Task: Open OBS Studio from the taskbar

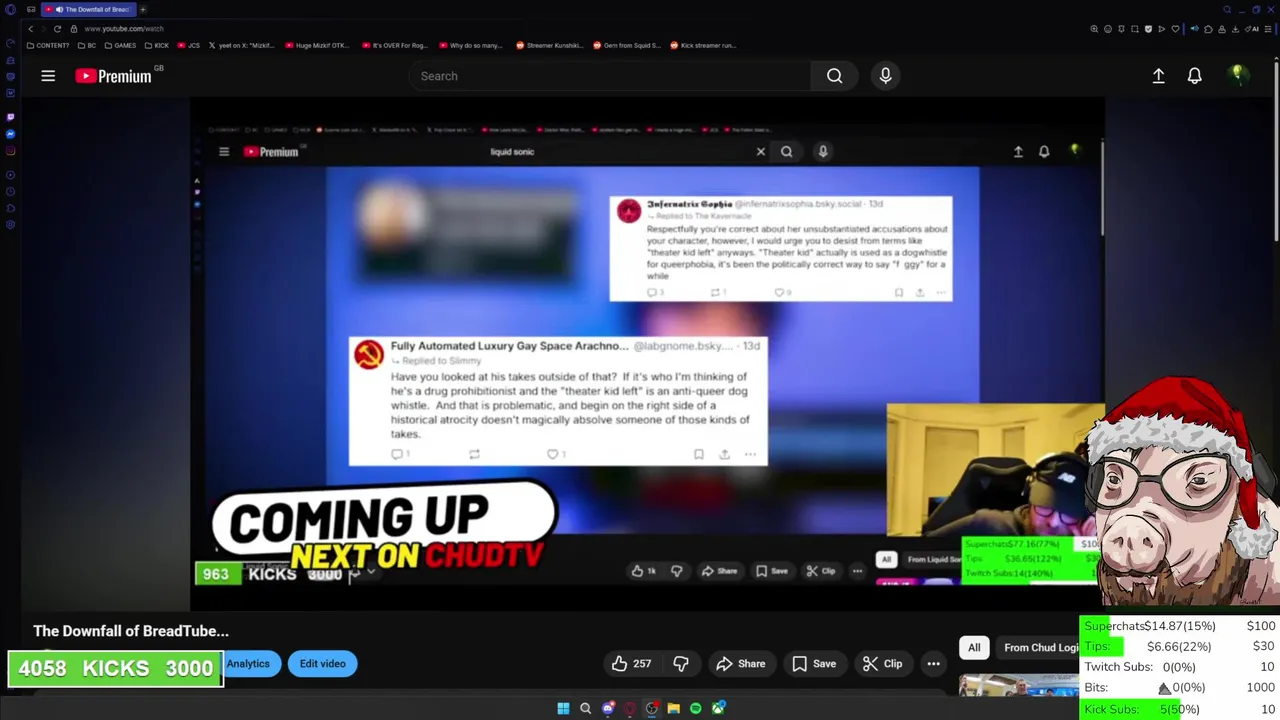Action: pyautogui.click(x=651, y=708)
